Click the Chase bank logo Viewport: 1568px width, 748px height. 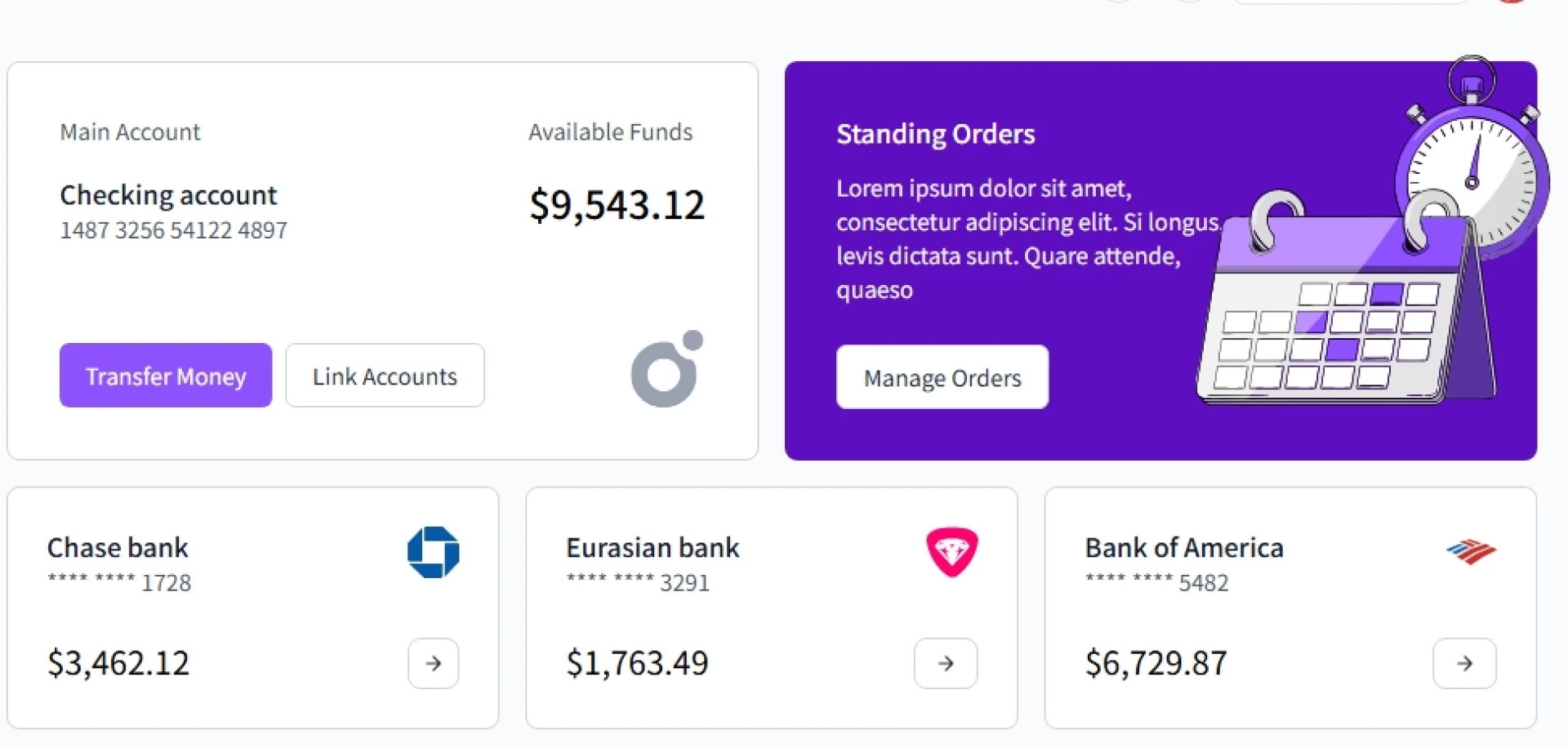pos(434,552)
